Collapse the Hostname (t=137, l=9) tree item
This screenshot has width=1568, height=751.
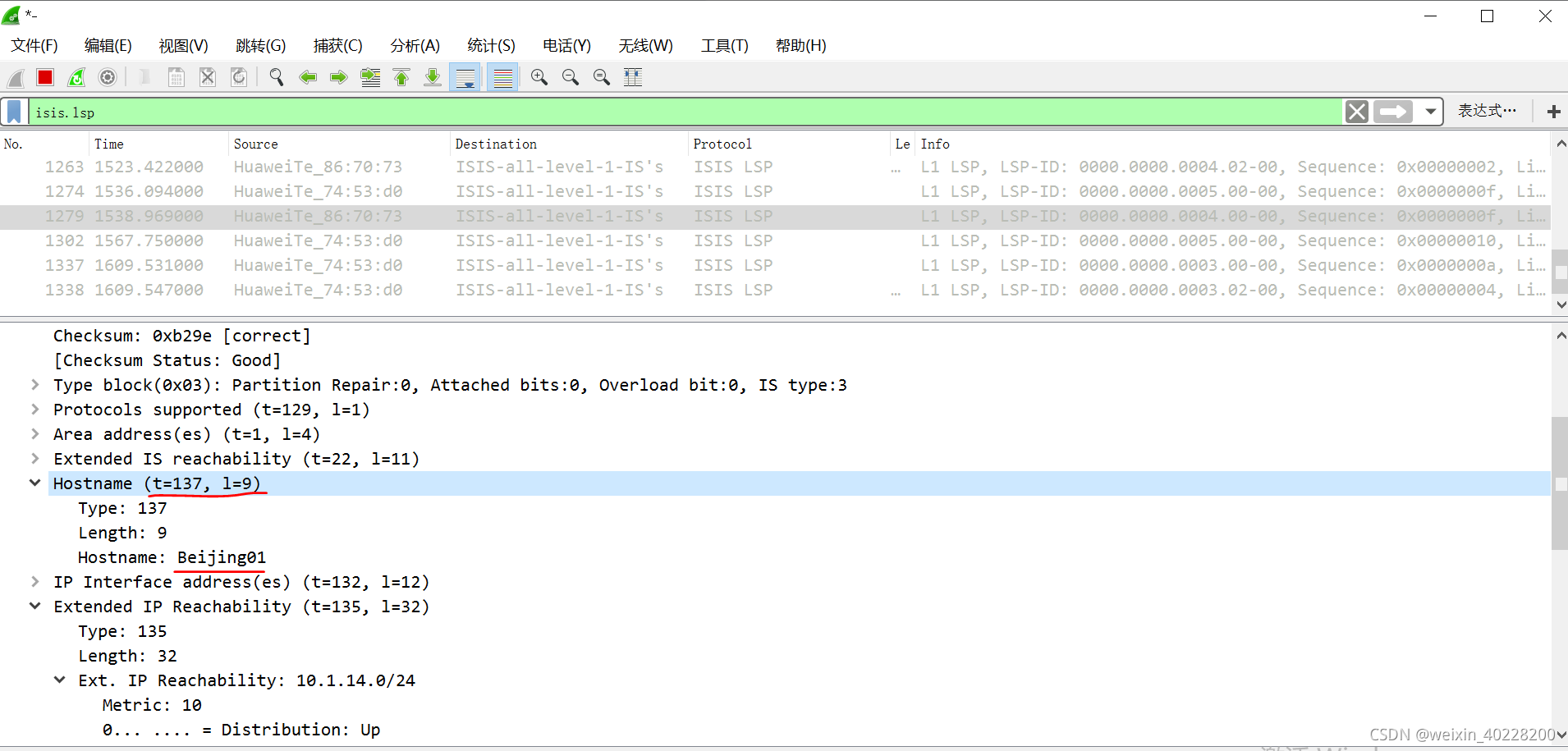point(34,483)
